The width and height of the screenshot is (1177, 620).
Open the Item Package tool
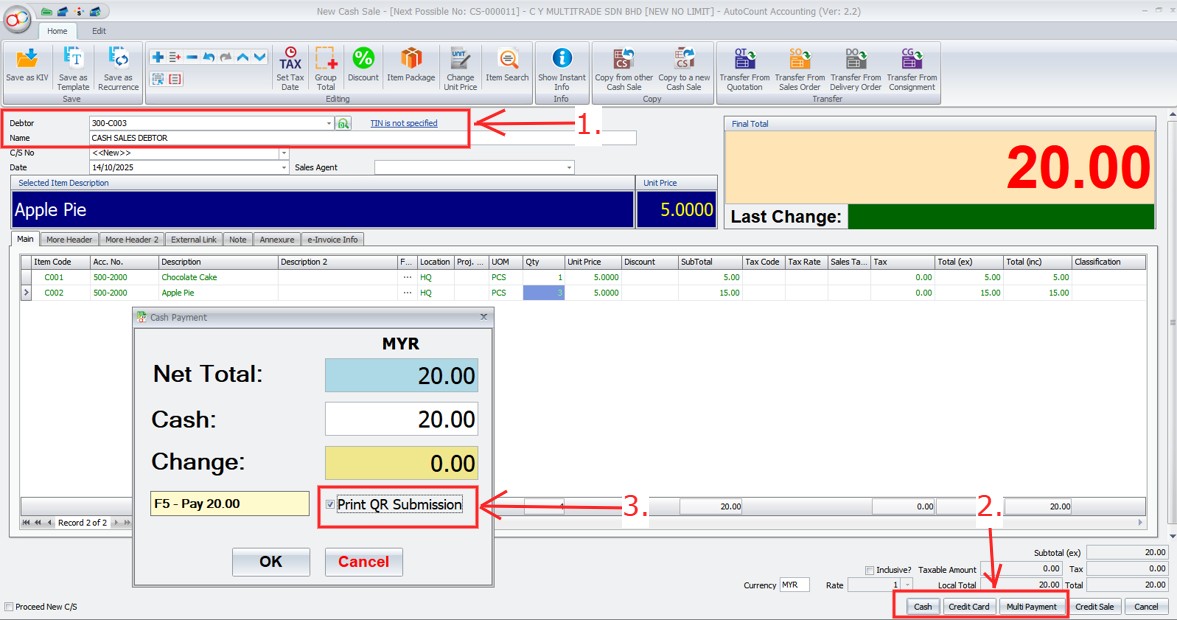[411, 64]
